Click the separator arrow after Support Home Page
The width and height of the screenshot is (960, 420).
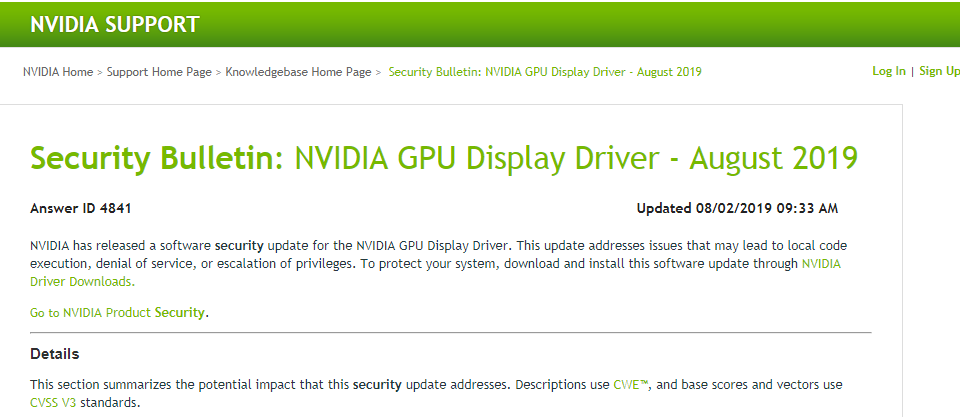[x=219, y=73]
